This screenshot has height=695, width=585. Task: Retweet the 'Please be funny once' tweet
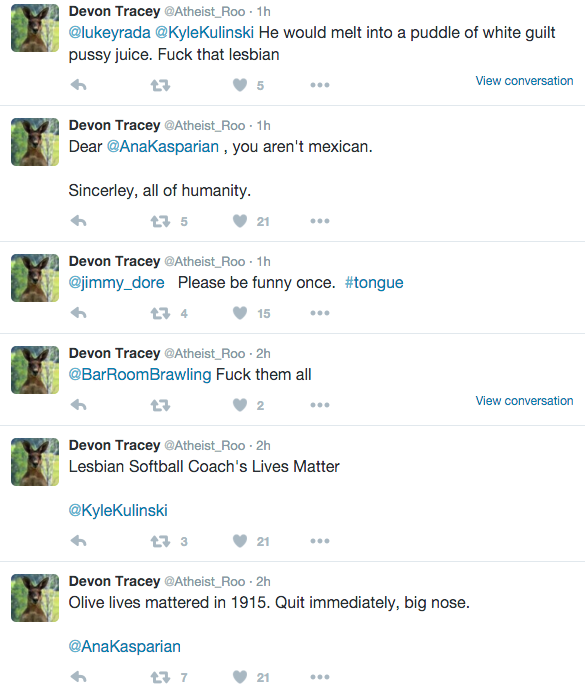(160, 313)
